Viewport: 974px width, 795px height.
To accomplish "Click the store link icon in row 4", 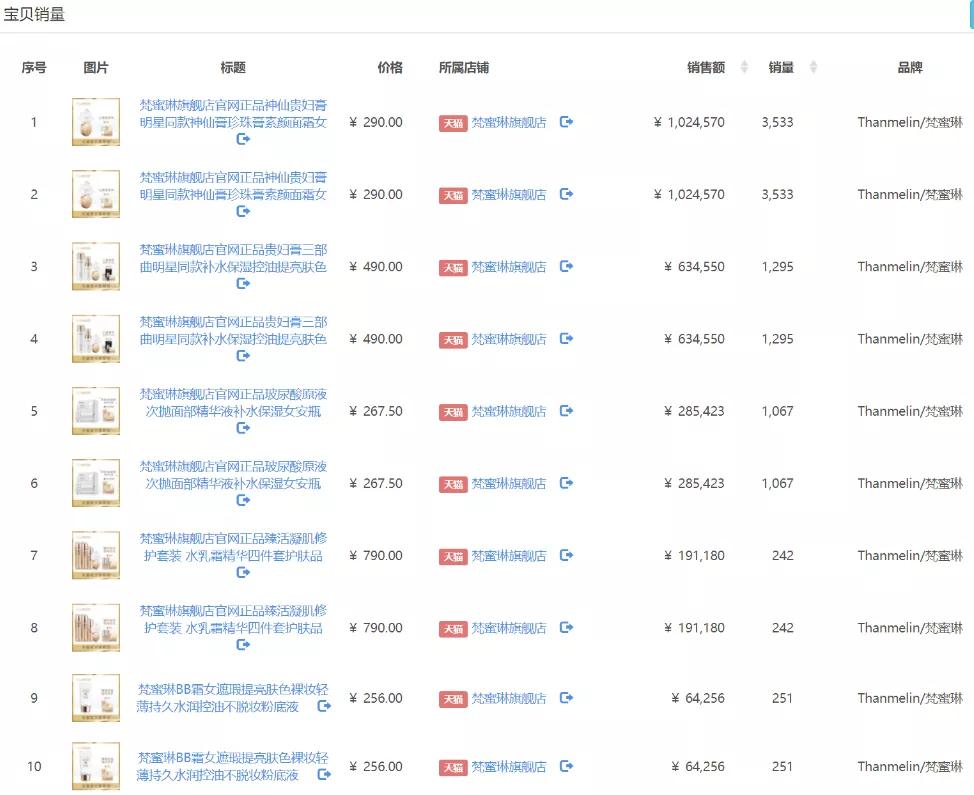I will [566, 338].
